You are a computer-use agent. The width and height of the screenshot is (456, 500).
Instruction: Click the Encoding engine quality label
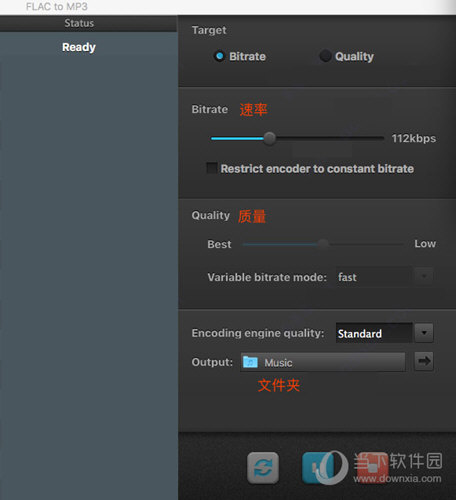tap(258, 333)
